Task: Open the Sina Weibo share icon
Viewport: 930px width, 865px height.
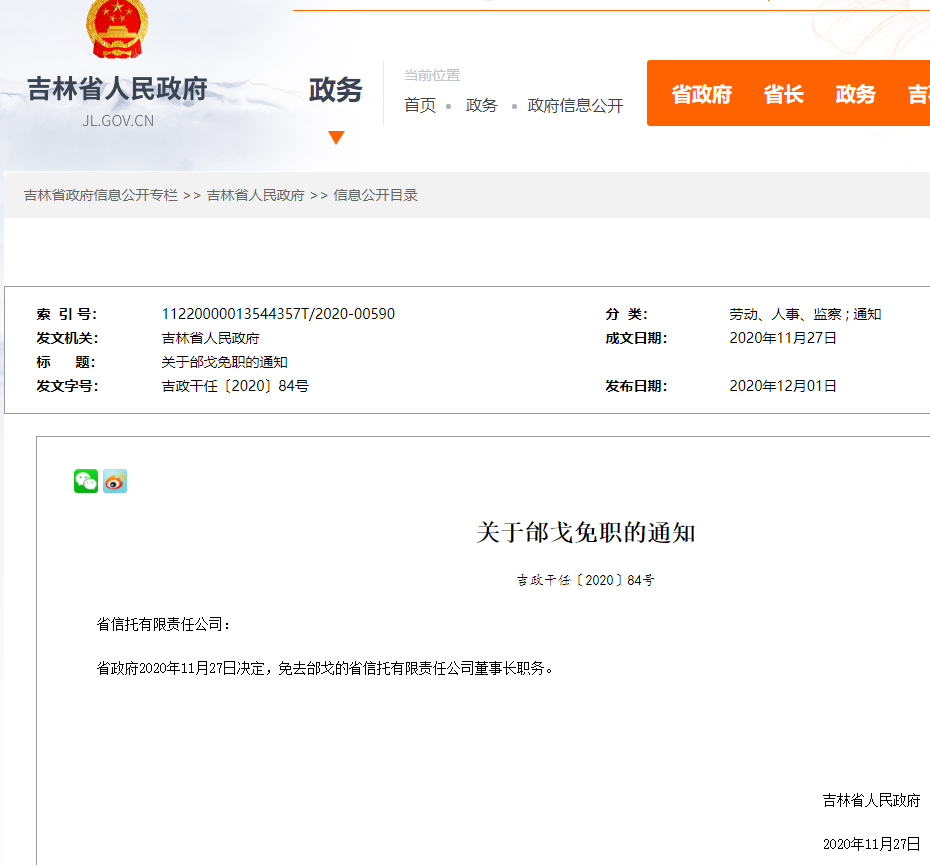Action: (114, 481)
